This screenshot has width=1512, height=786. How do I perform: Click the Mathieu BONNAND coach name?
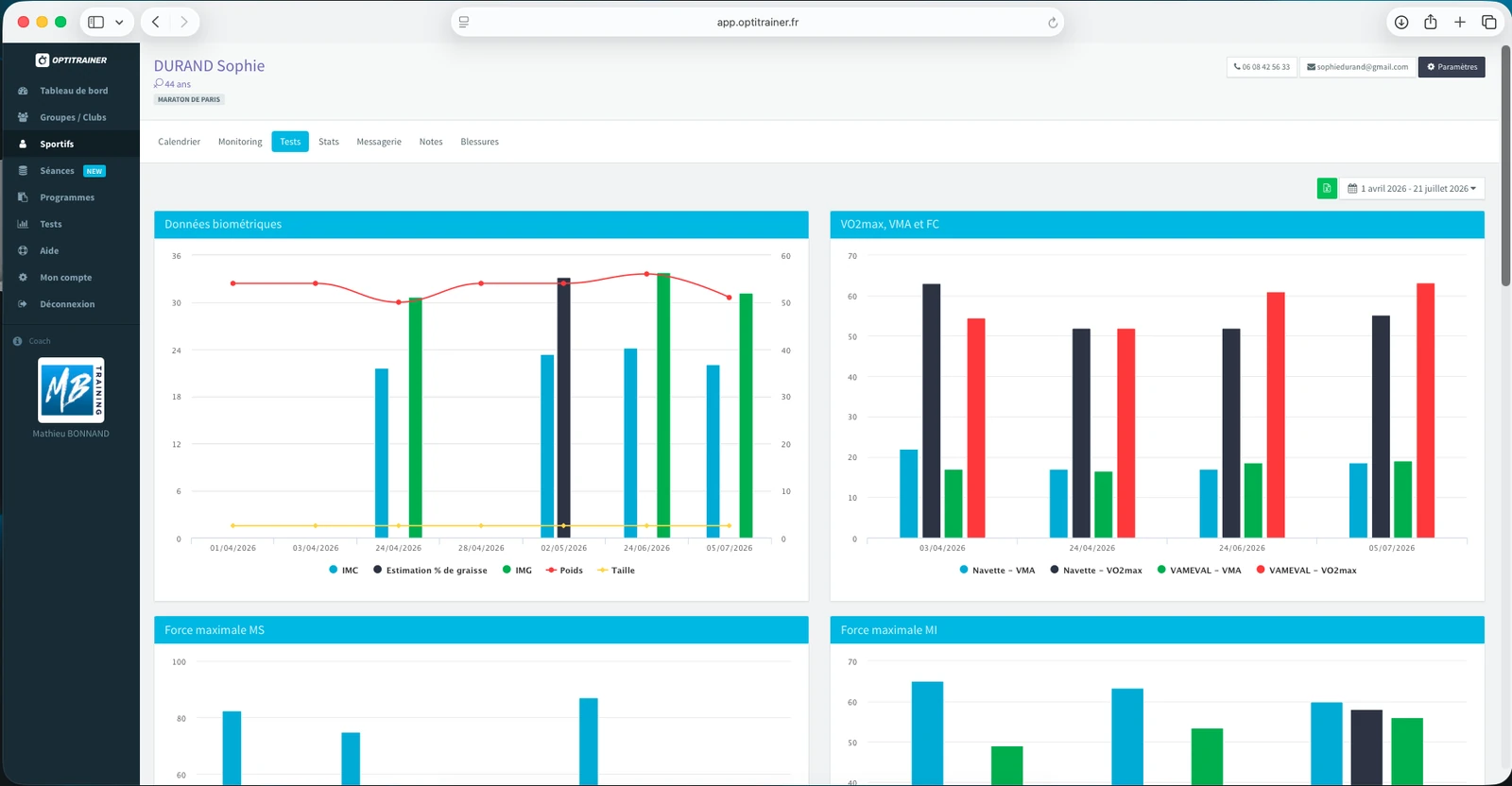(x=71, y=434)
